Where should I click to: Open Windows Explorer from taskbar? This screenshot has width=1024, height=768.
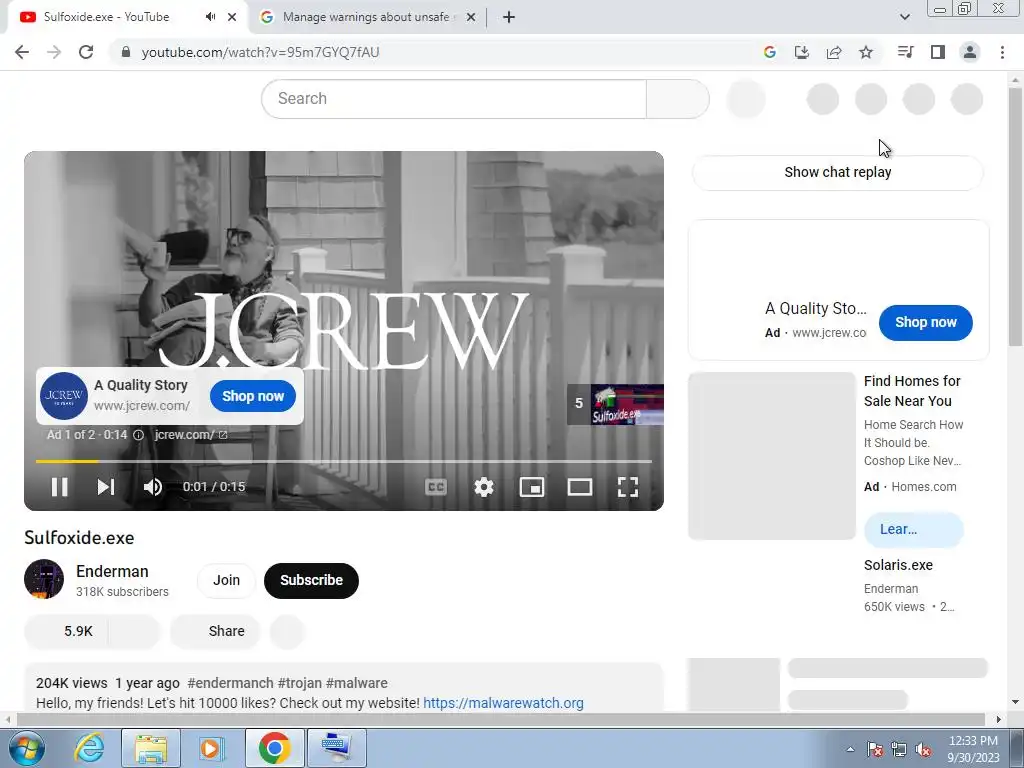(x=151, y=748)
